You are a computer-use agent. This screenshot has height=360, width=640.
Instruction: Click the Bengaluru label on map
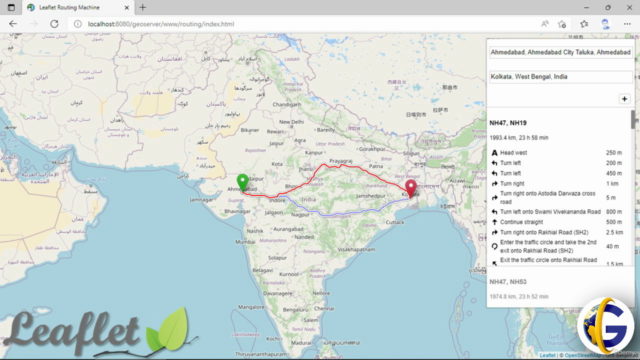pyautogui.click(x=295, y=310)
